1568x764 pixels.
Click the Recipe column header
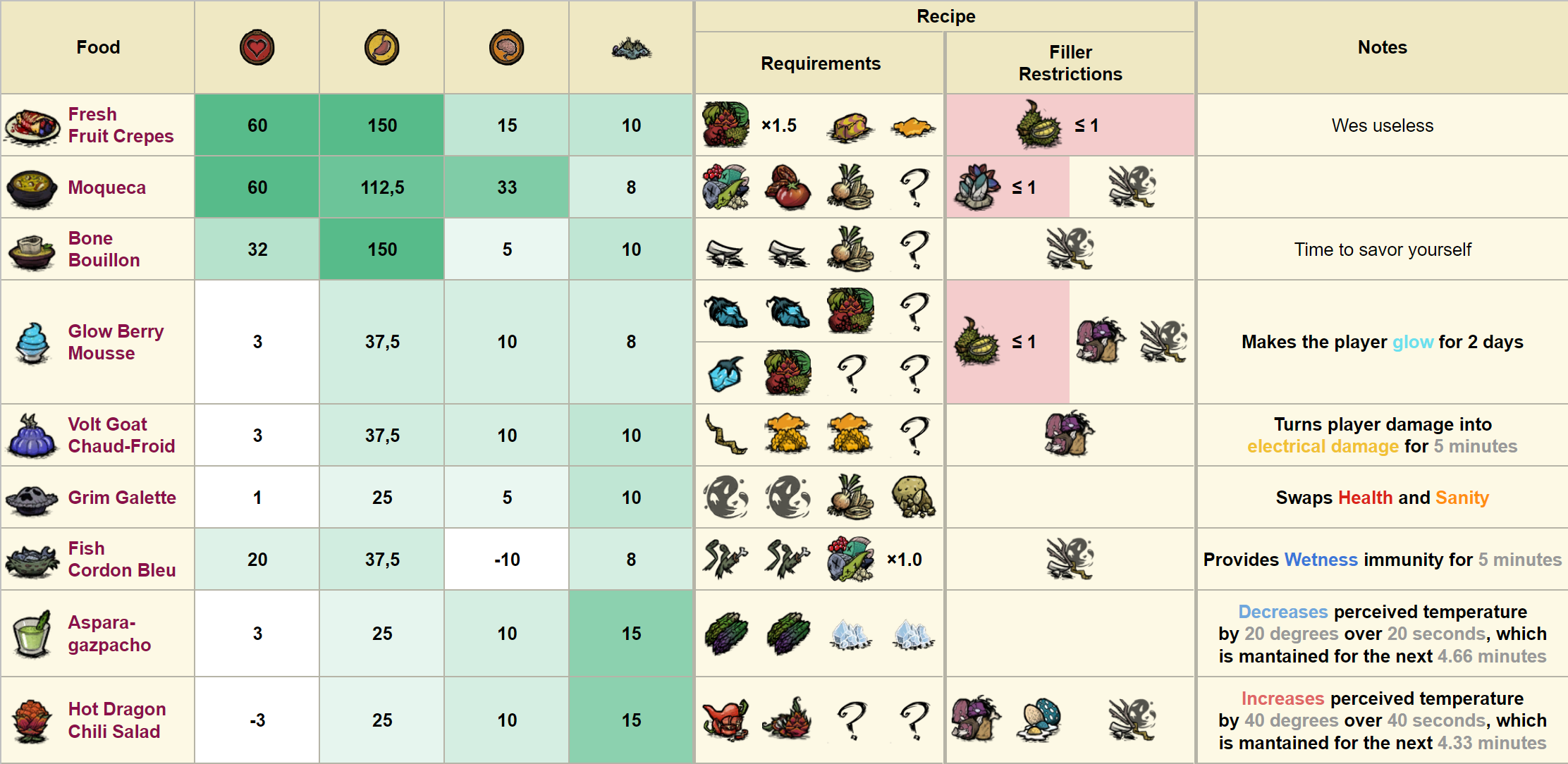[945, 16]
